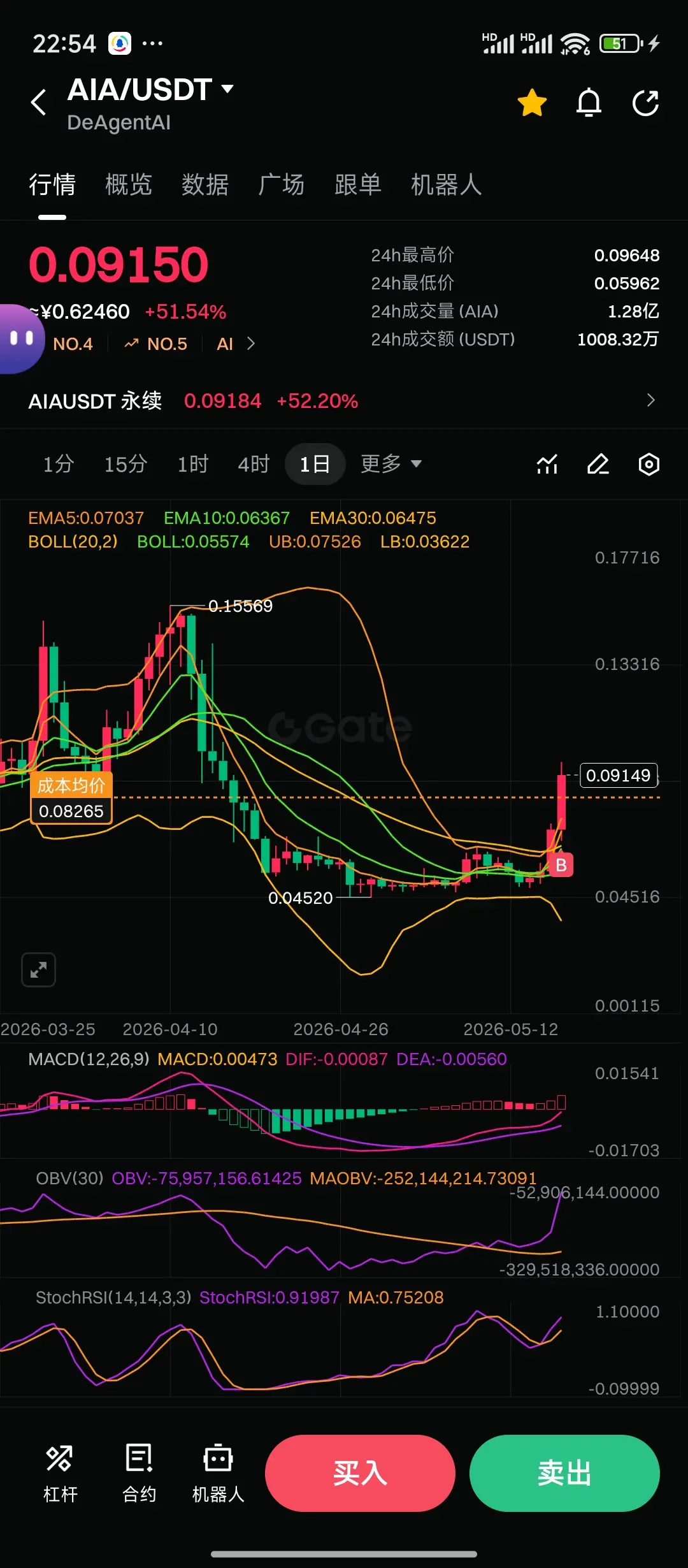Expand category tags with the chevron
The height and width of the screenshot is (1568, 688).
pos(251,344)
